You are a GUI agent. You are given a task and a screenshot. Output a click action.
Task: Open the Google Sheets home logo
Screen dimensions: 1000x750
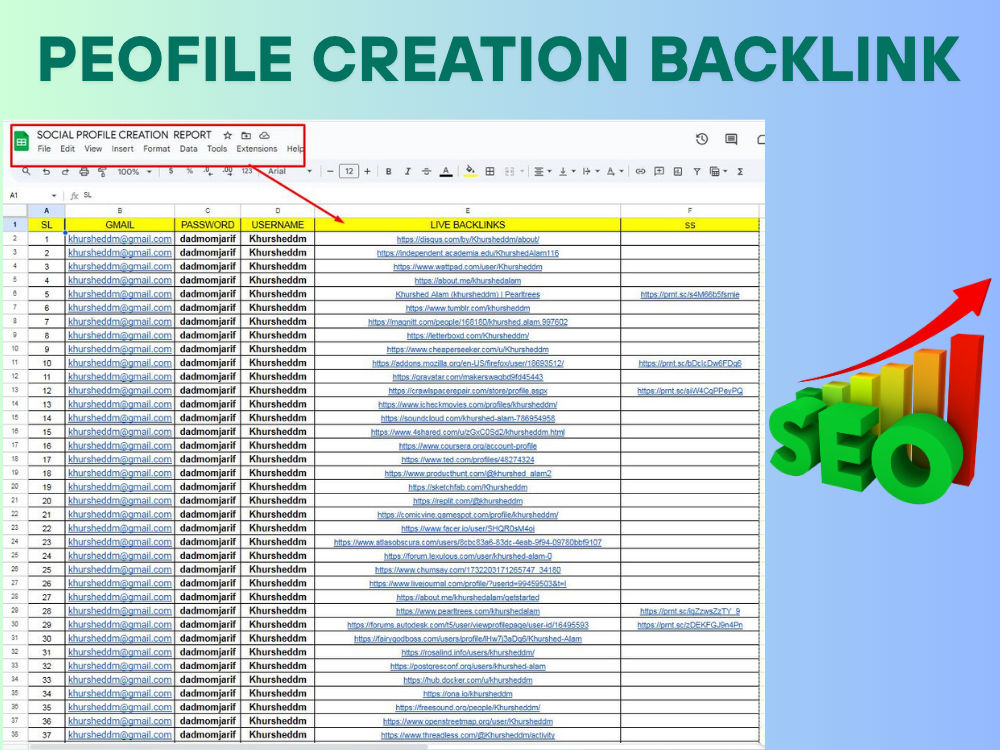coord(22,142)
